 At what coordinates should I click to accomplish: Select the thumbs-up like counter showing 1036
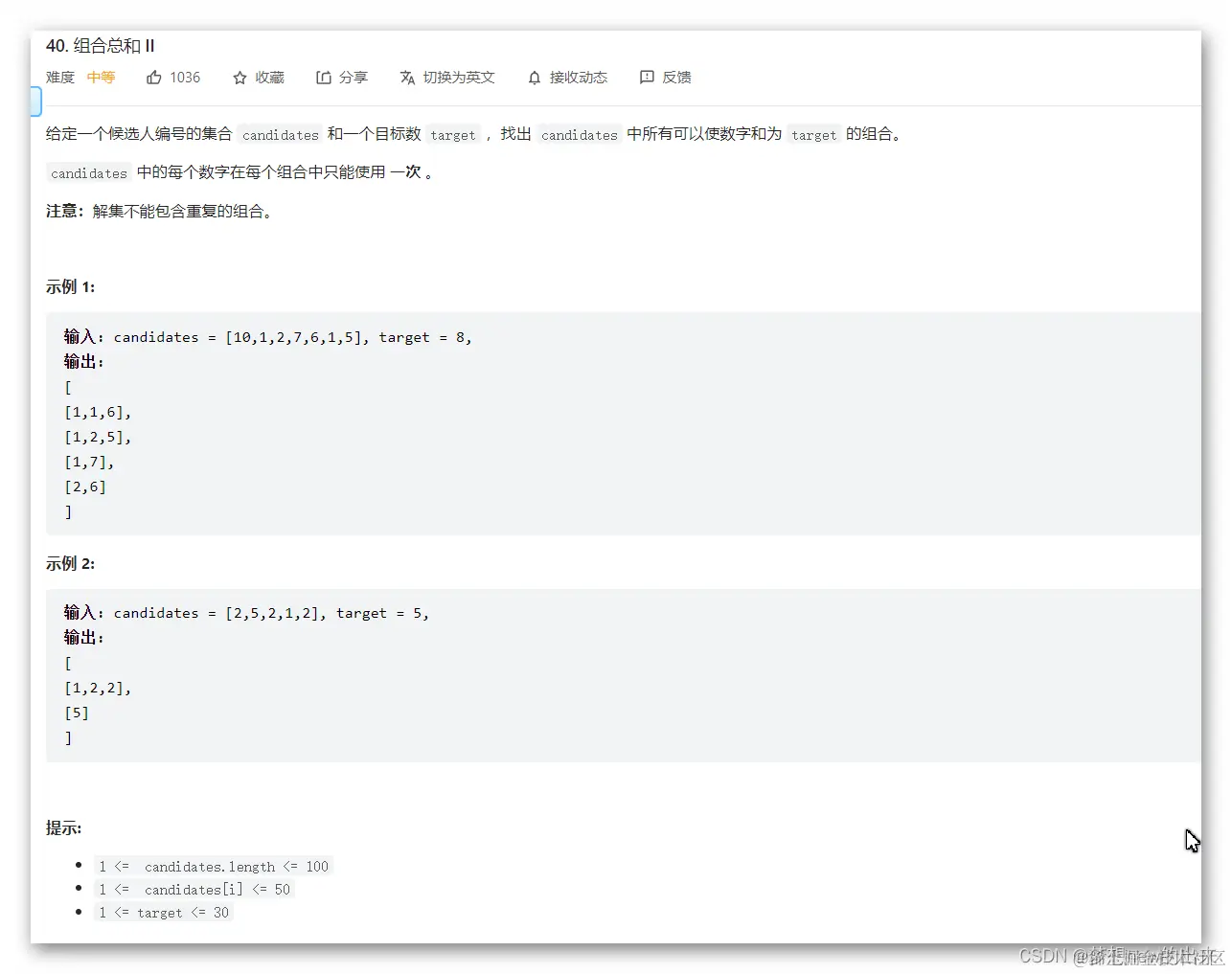(185, 77)
